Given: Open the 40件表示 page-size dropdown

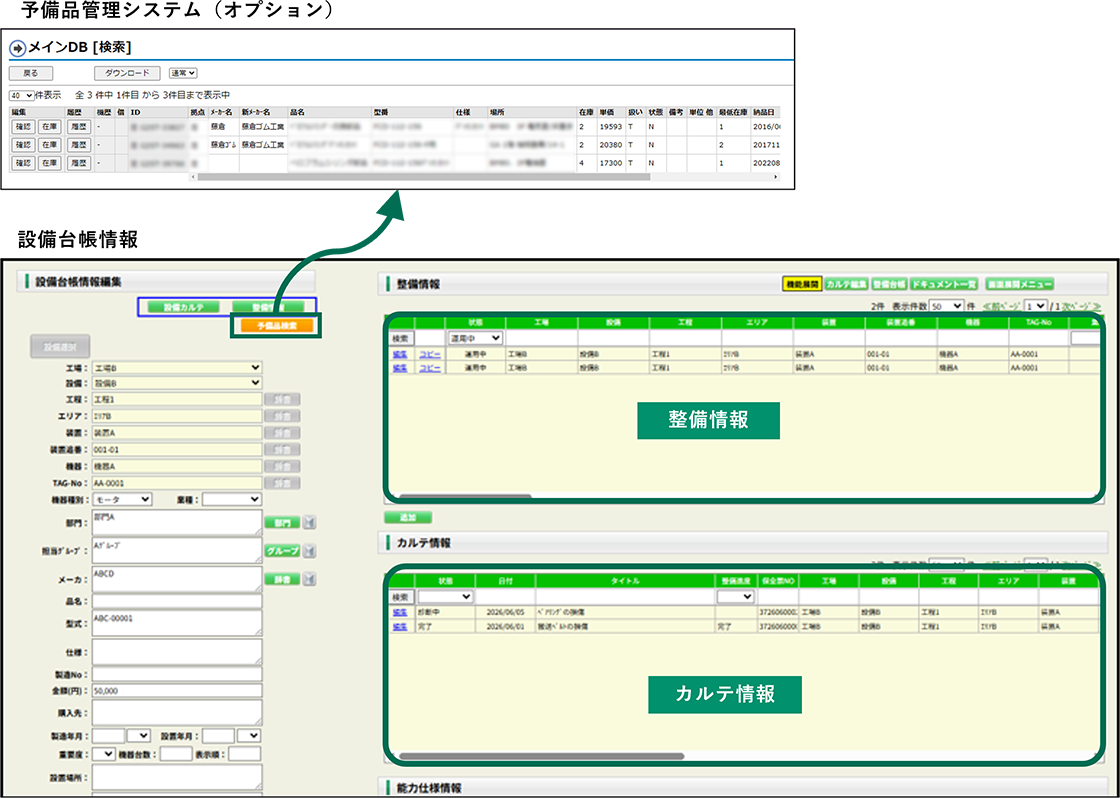Looking at the screenshot, I should click(21, 95).
